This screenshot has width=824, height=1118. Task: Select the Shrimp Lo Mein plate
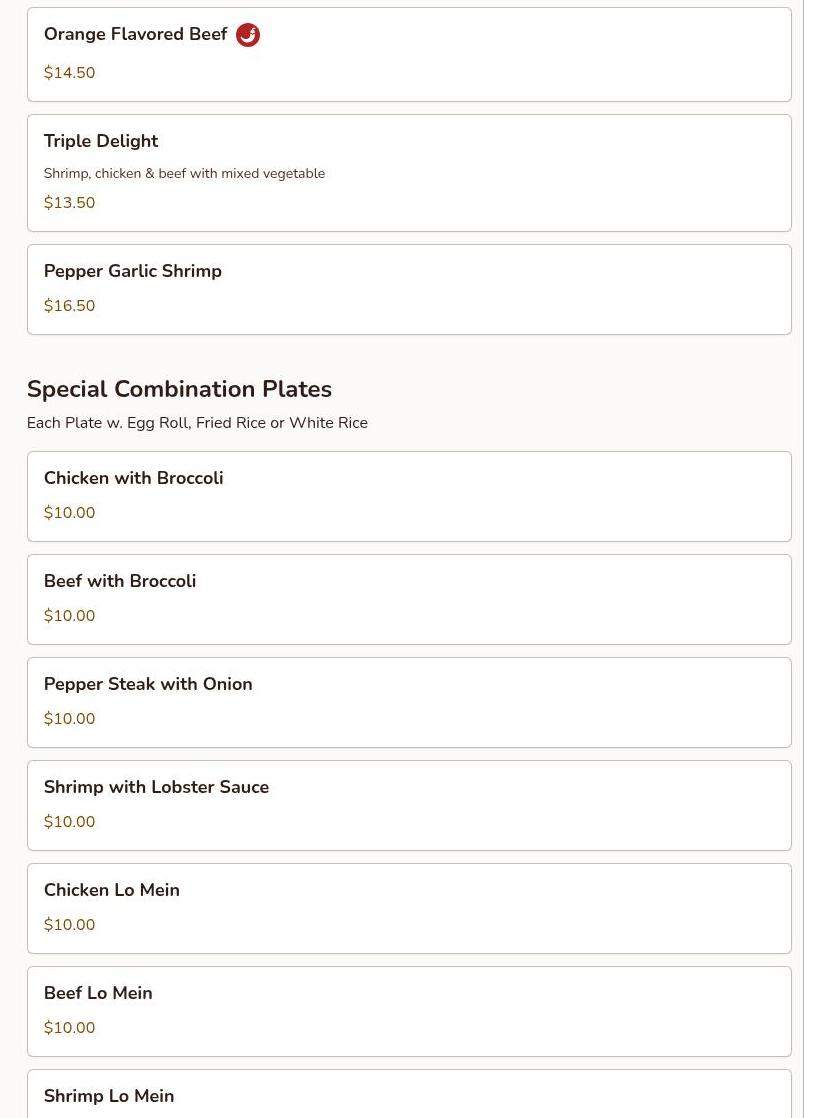point(409,1094)
